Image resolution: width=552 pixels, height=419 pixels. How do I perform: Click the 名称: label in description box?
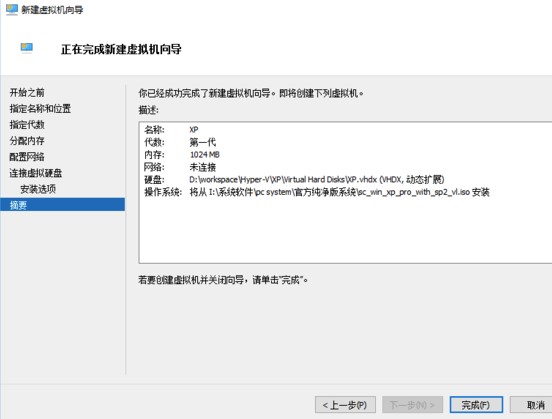click(x=154, y=130)
